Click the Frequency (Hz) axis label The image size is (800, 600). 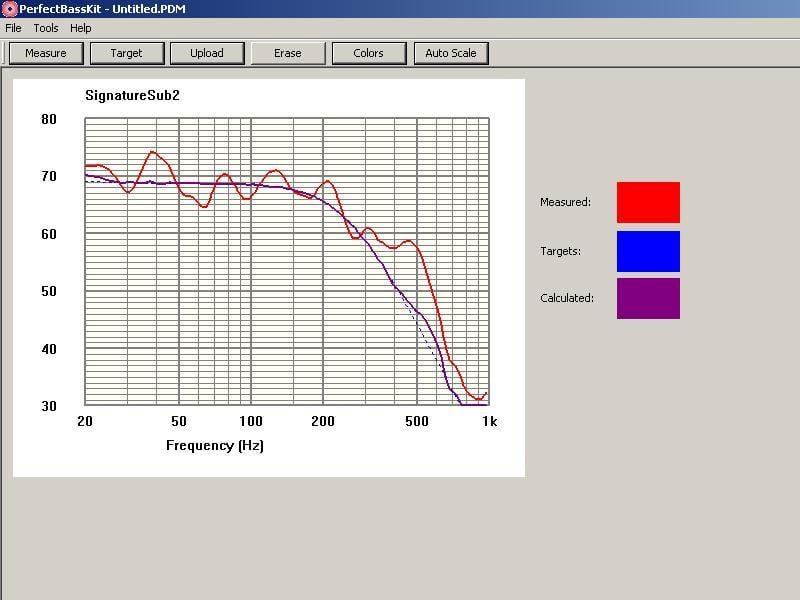pyautogui.click(x=214, y=445)
